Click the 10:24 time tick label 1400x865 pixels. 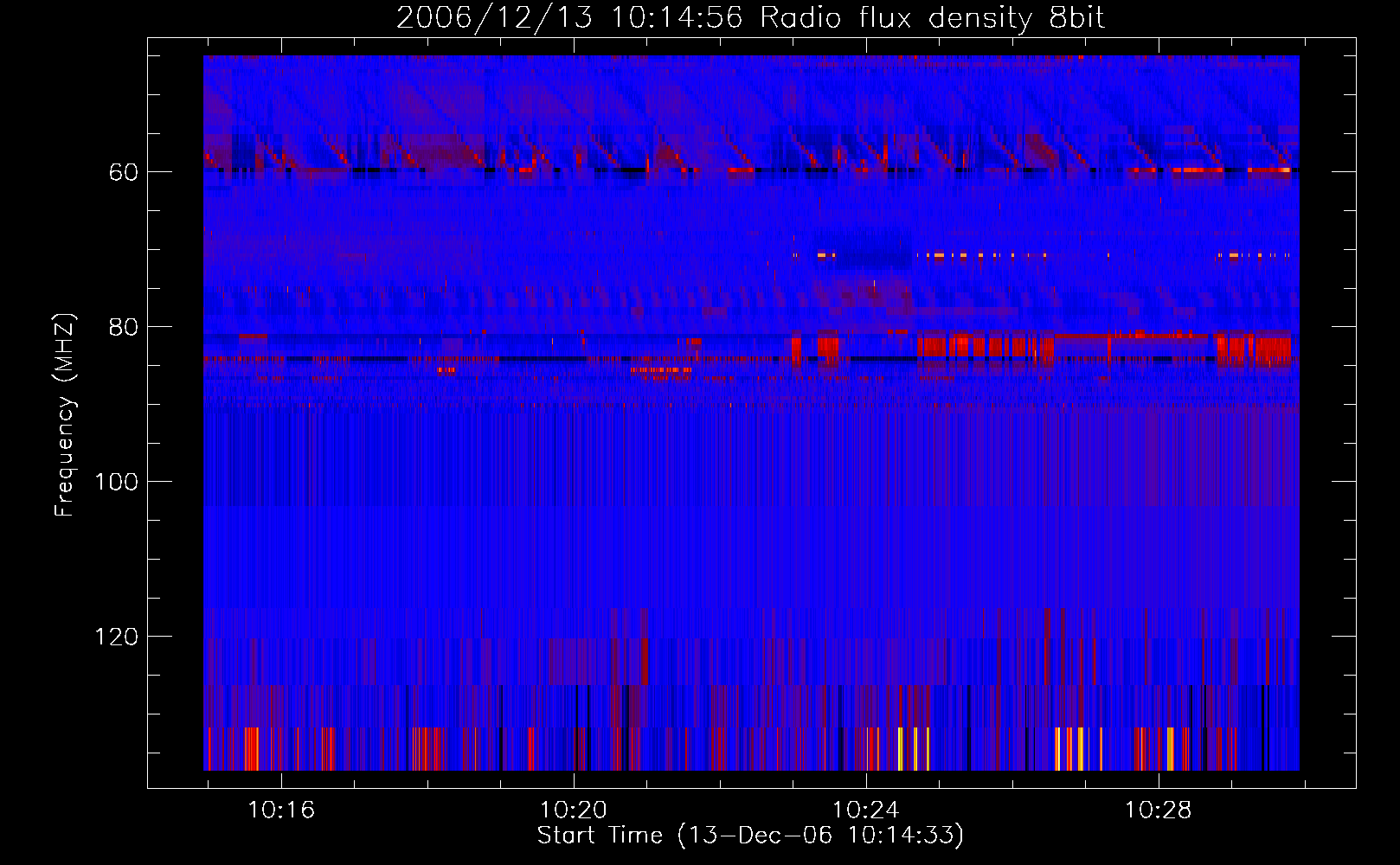pos(865,811)
